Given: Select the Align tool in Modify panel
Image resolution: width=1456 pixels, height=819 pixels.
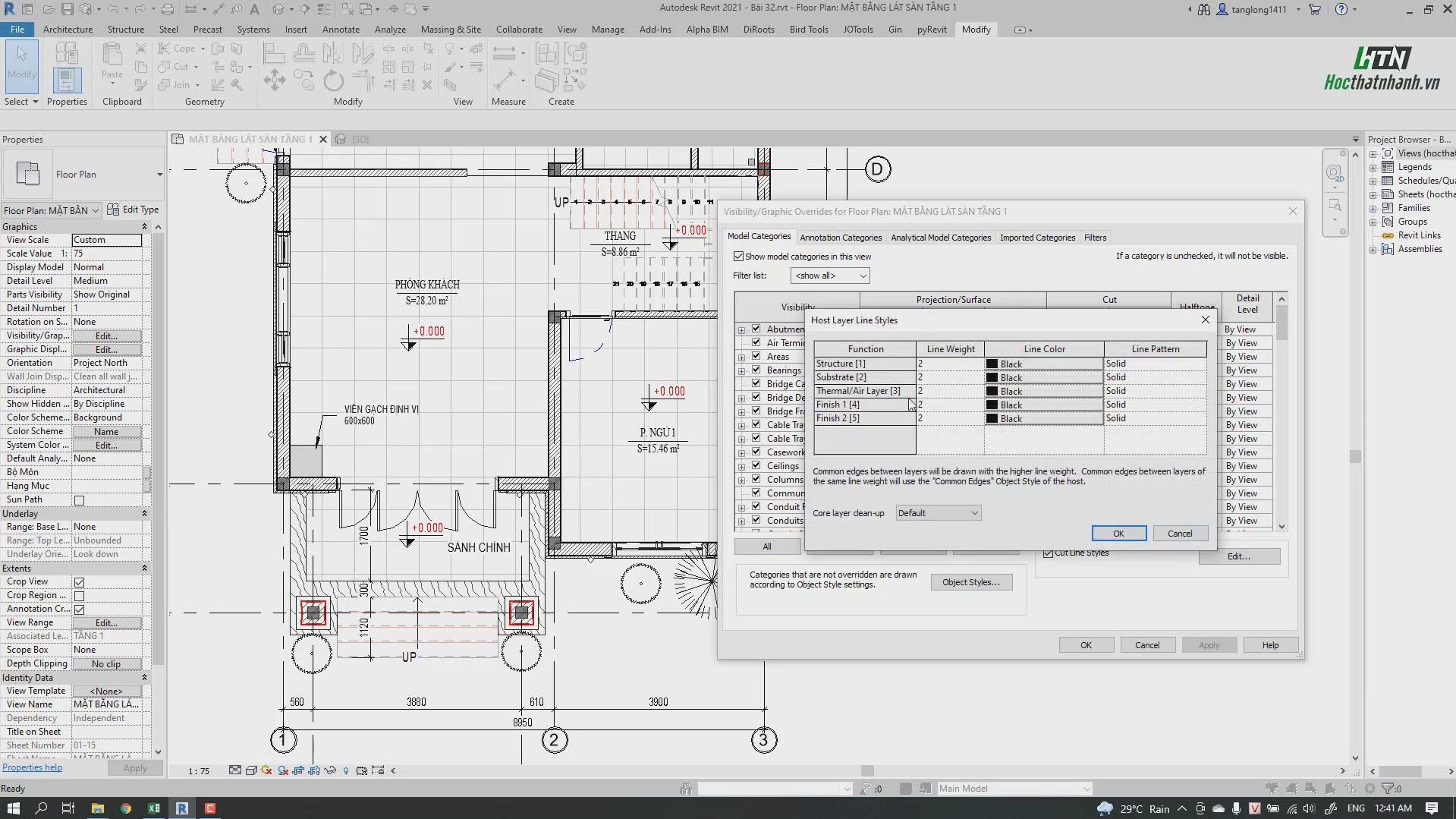Looking at the screenshot, I should pos(274,53).
